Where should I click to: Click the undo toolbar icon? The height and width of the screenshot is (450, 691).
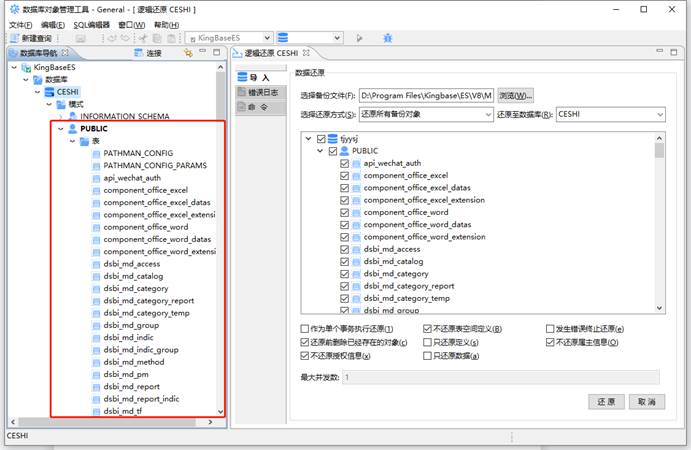[112, 38]
